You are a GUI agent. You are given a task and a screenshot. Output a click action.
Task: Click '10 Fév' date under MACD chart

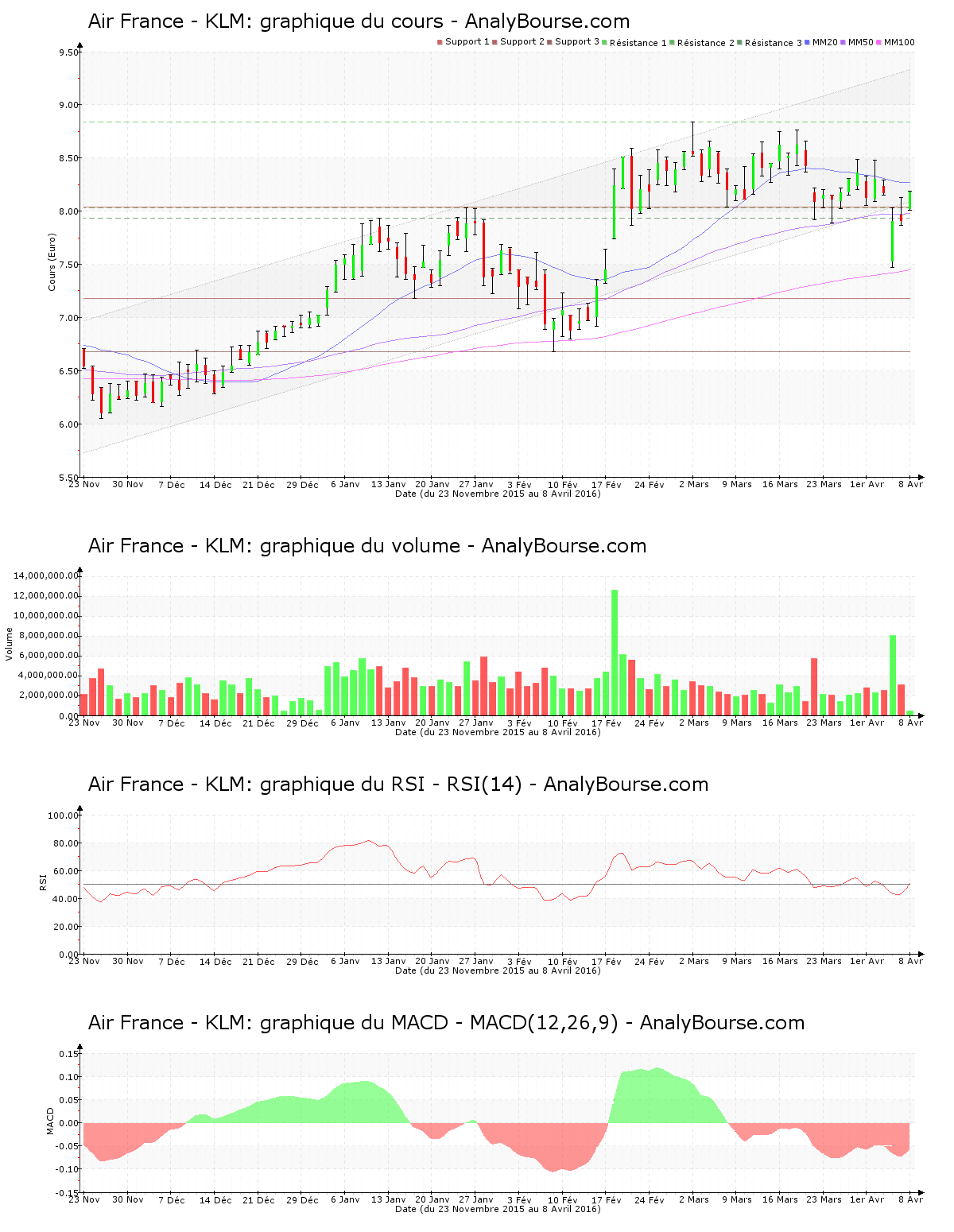pos(563,1199)
